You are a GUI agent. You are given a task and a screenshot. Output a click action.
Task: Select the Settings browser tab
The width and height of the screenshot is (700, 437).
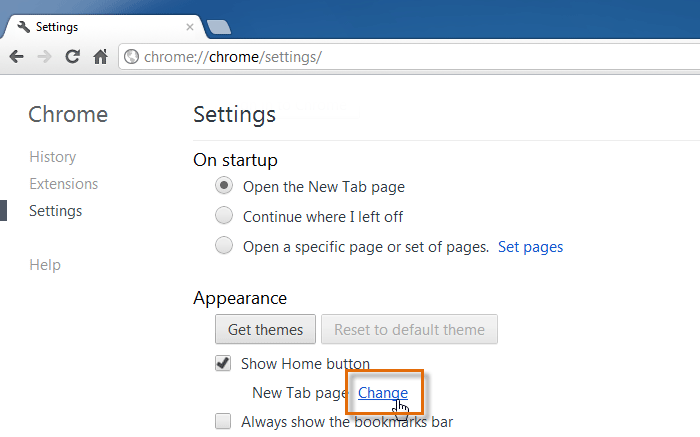pos(105,27)
